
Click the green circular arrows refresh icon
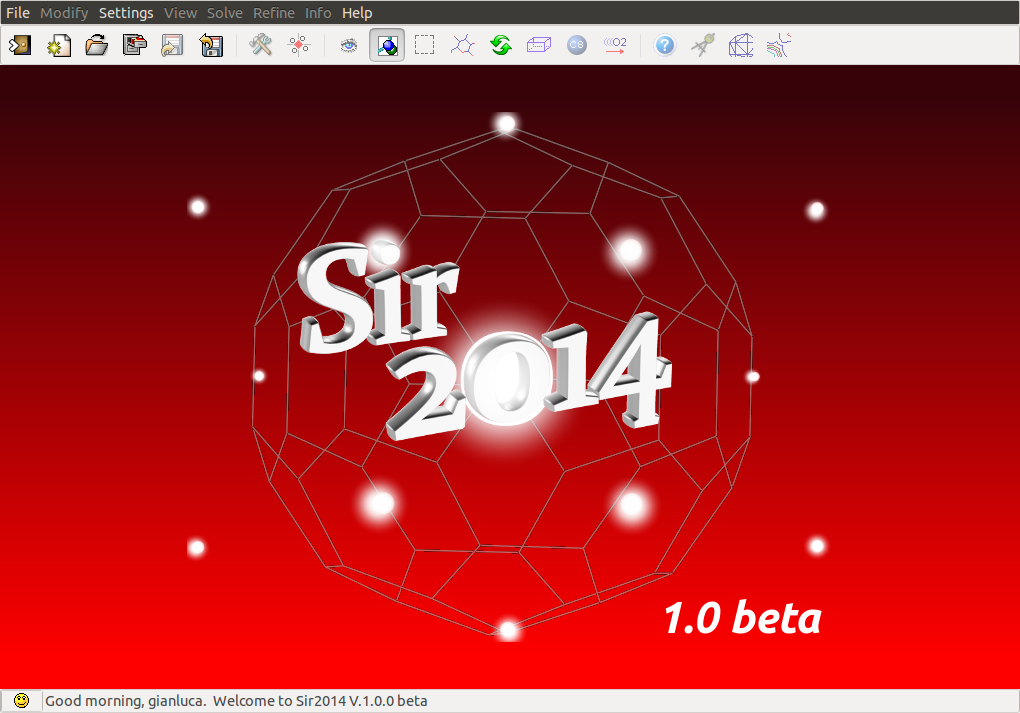click(x=501, y=45)
